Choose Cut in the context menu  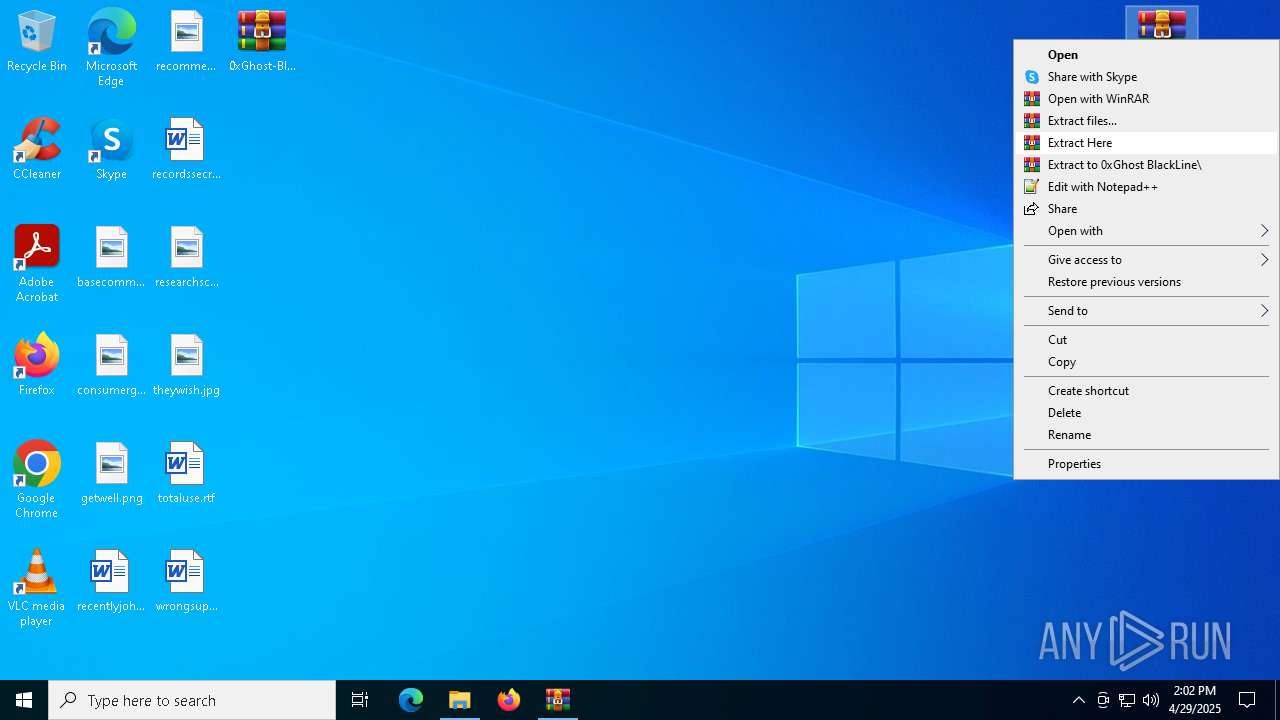[x=1146, y=340]
